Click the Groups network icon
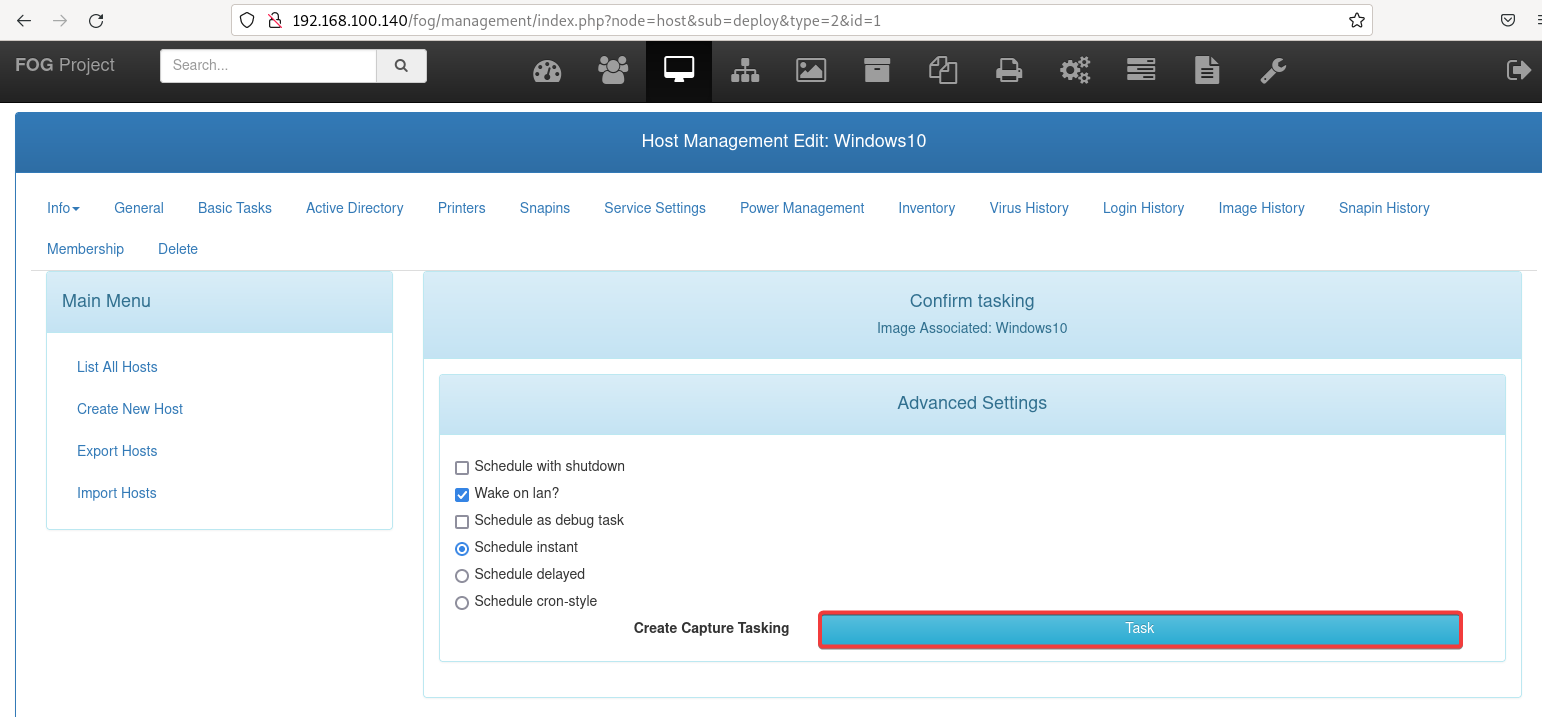The image size is (1542, 717). pyautogui.click(x=745, y=70)
